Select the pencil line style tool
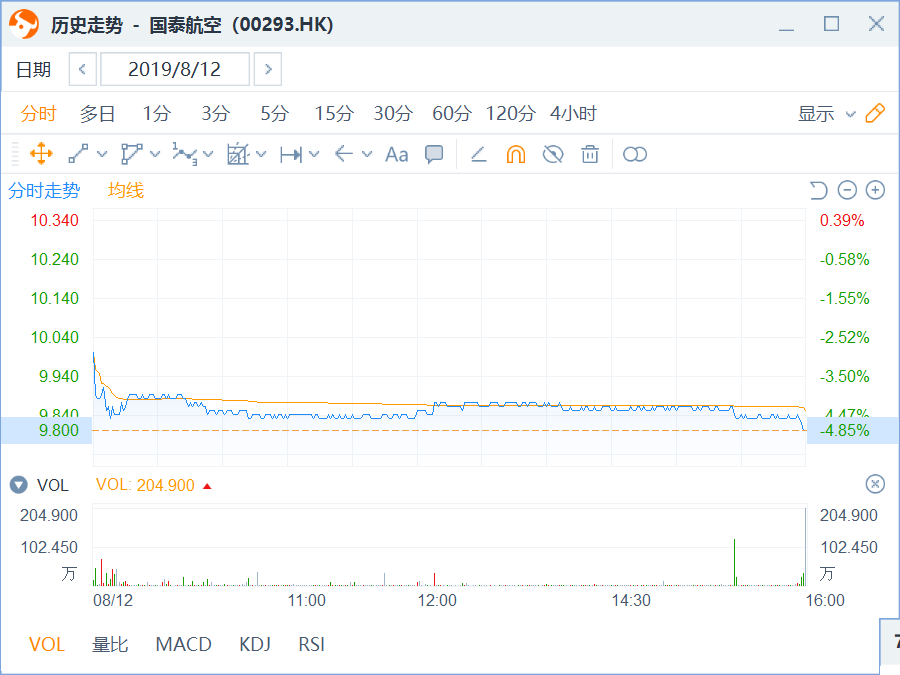Screen dimensions: 900x675 click(x=479, y=154)
